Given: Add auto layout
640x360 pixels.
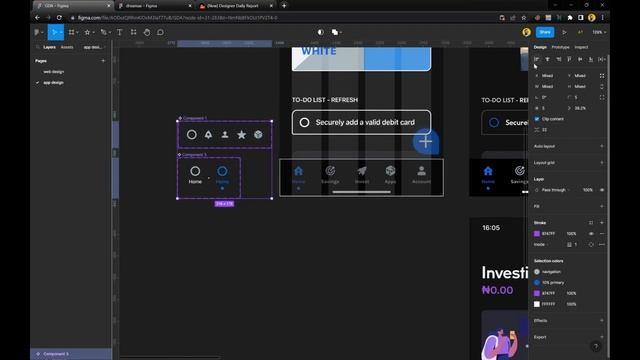Looking at the screenshot, I should pos(602,146).
